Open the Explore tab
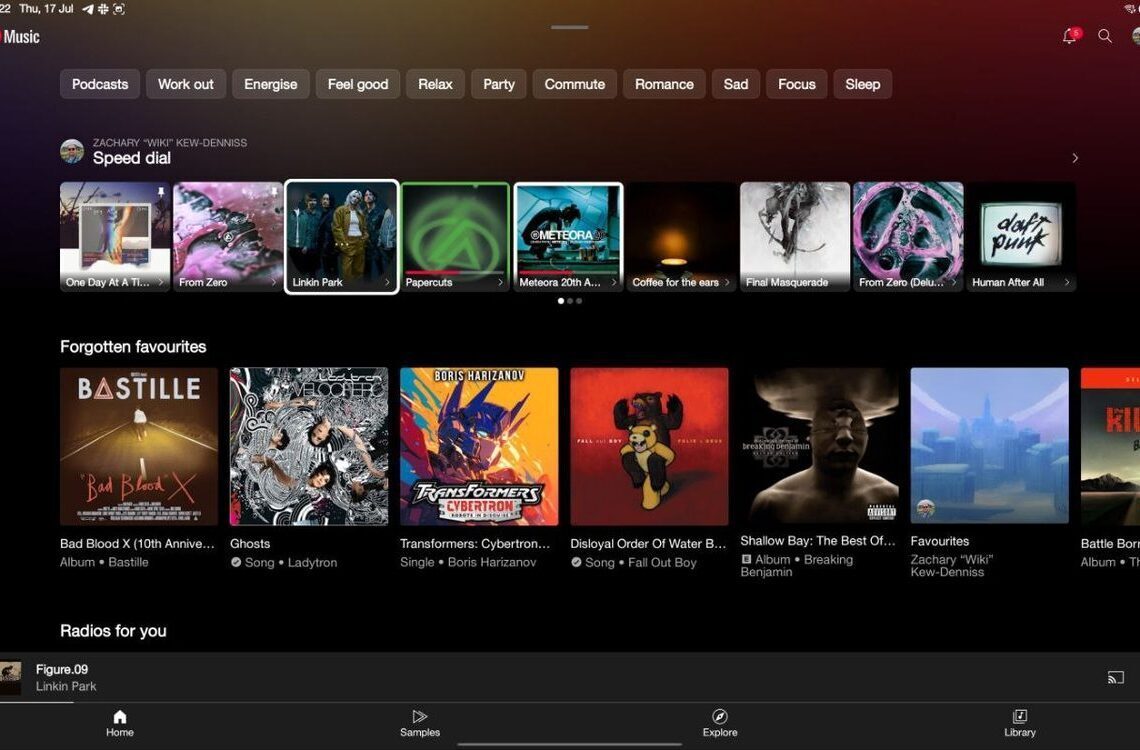The image size is (1140, 750). 720,724
